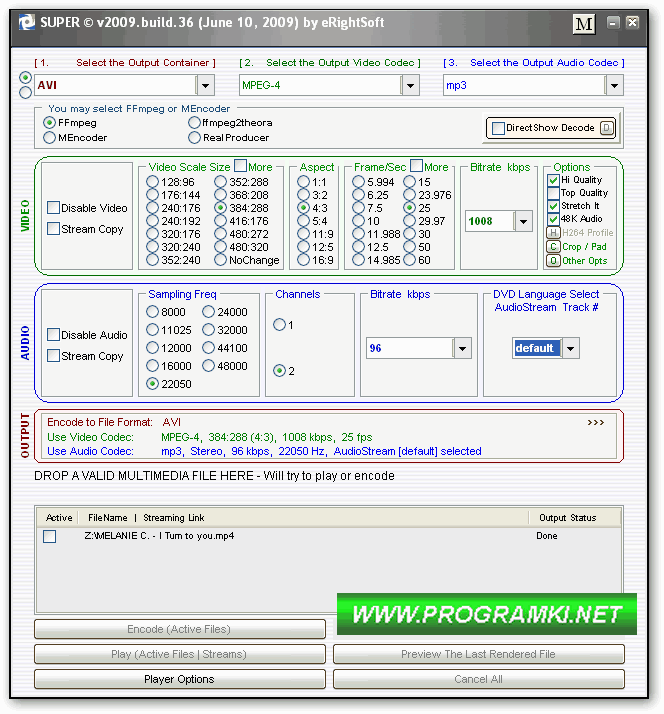
Task: Click Active column header
Action: pyautogui.click(x=59, y=518)
